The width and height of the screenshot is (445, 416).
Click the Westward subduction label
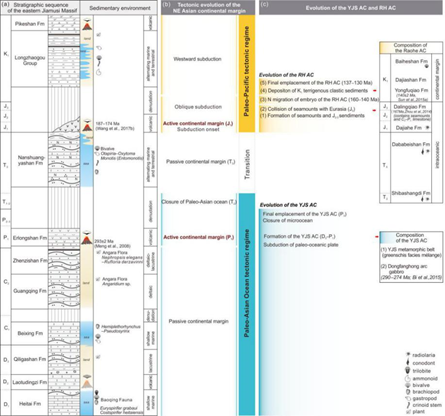tap(197, 59)
